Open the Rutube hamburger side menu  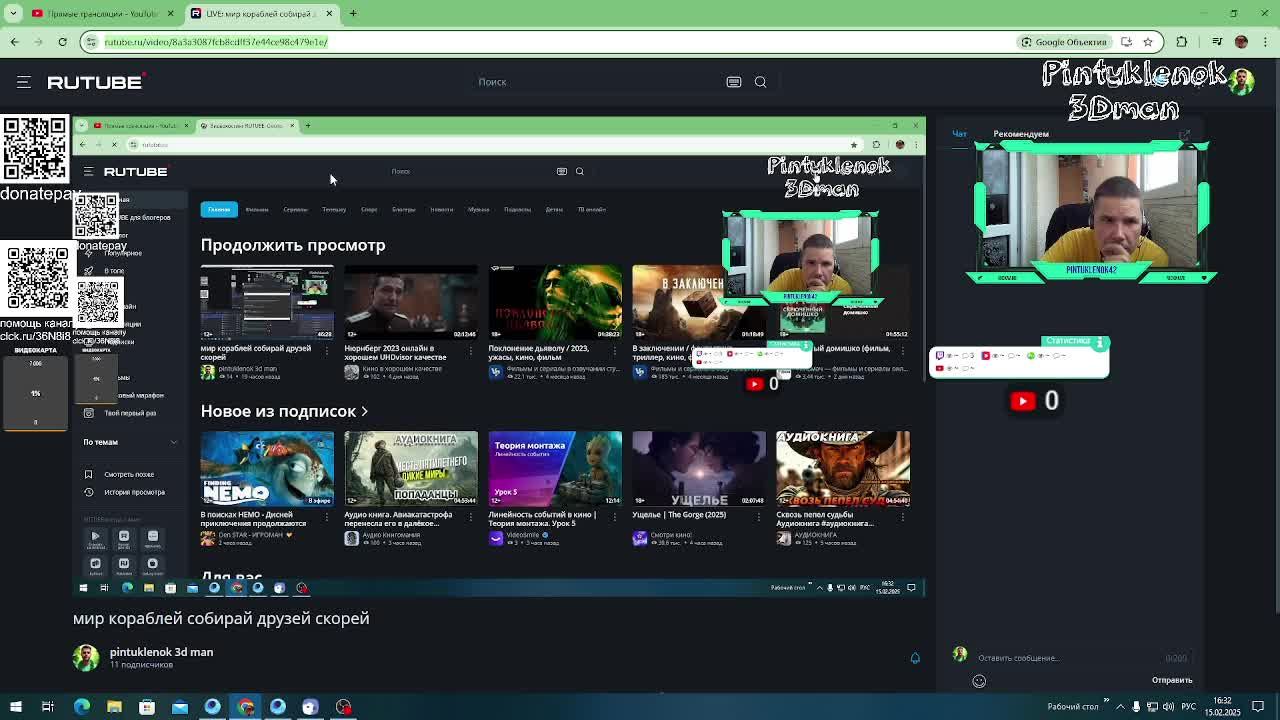pos(24,82)
